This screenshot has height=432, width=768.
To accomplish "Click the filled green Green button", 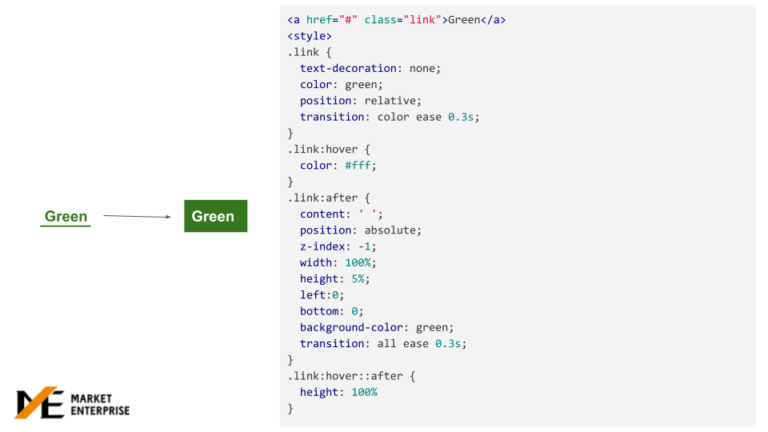I will point(214,216).
